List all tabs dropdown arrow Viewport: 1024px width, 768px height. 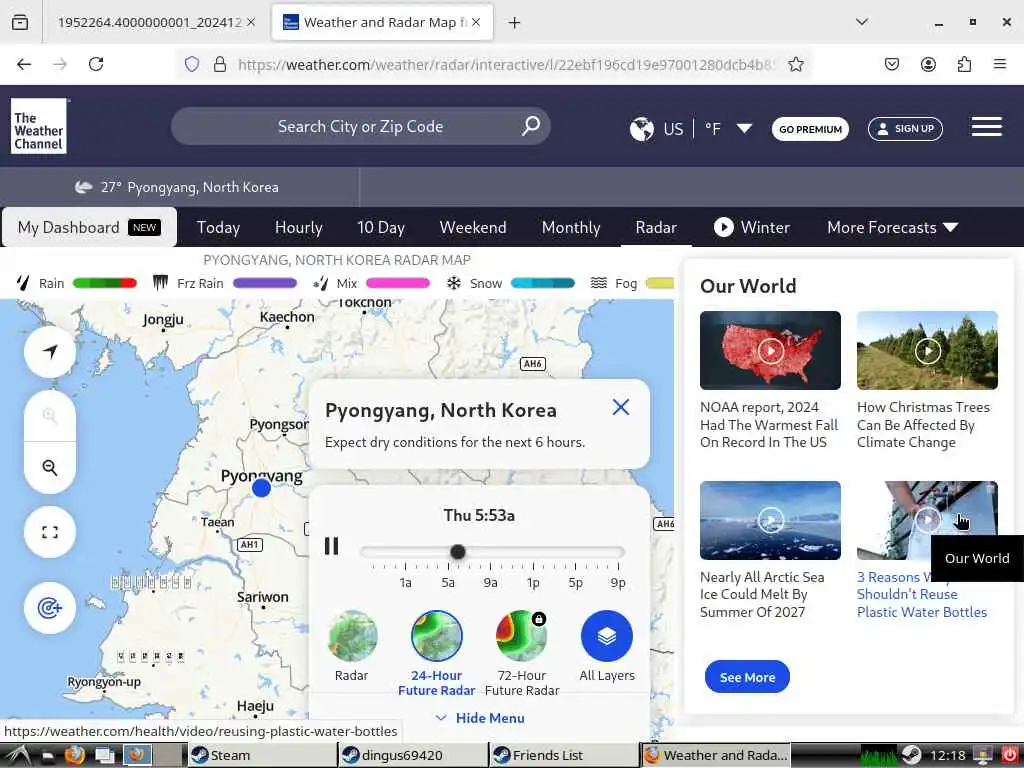tap(862, 22)
